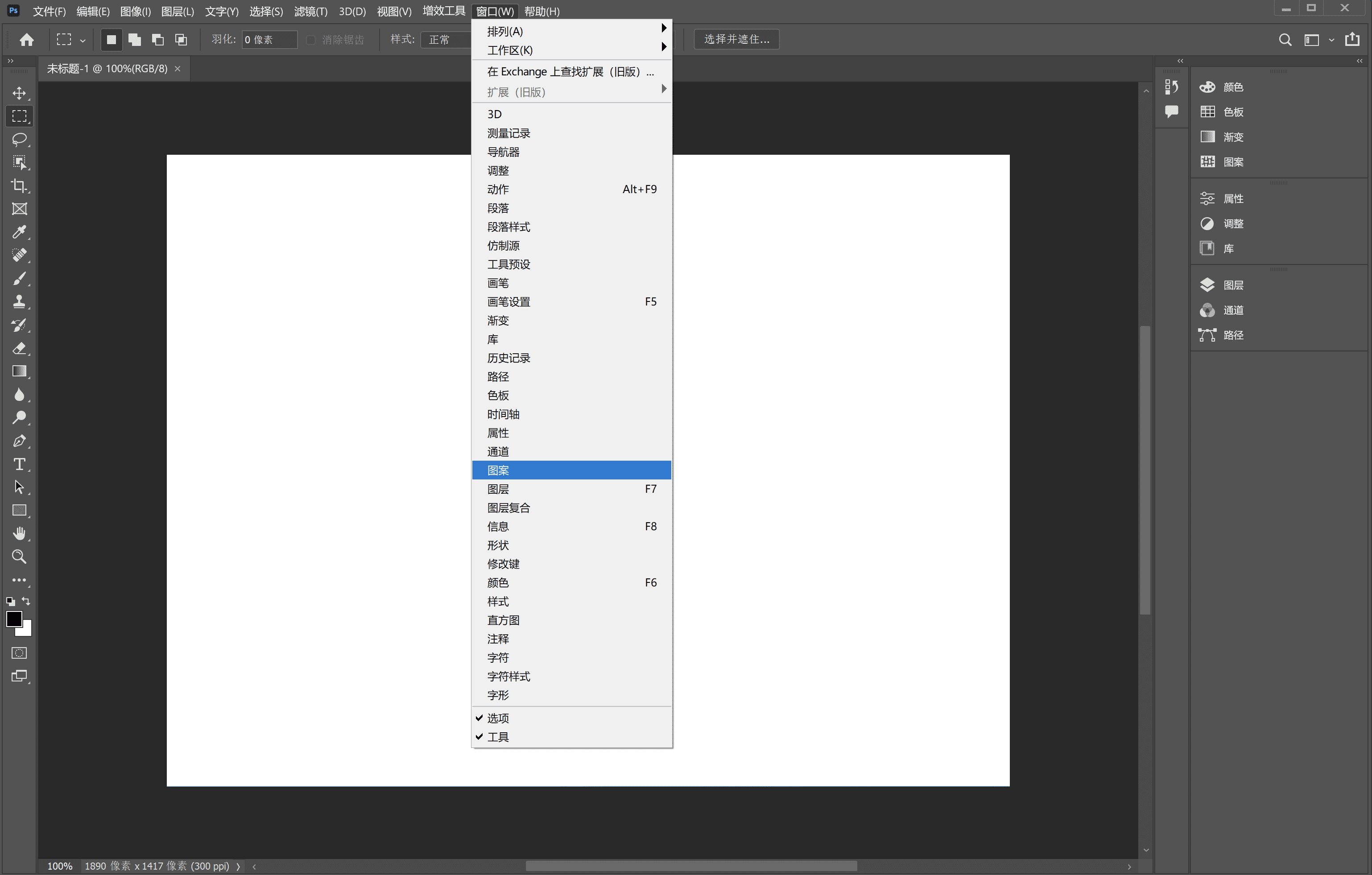Open the Layers panel icon
Image resolution: width=1372 pixels, height=875 pixels.
coord(1207,285)
